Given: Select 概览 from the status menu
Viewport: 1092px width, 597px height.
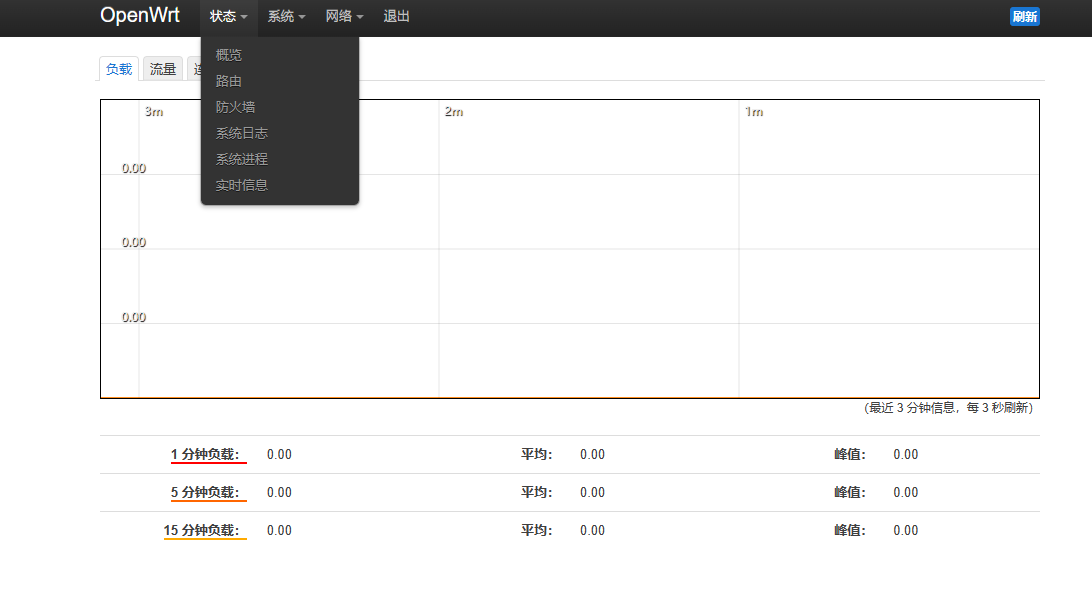Looking at the screenshot, I should pos(279,55).
